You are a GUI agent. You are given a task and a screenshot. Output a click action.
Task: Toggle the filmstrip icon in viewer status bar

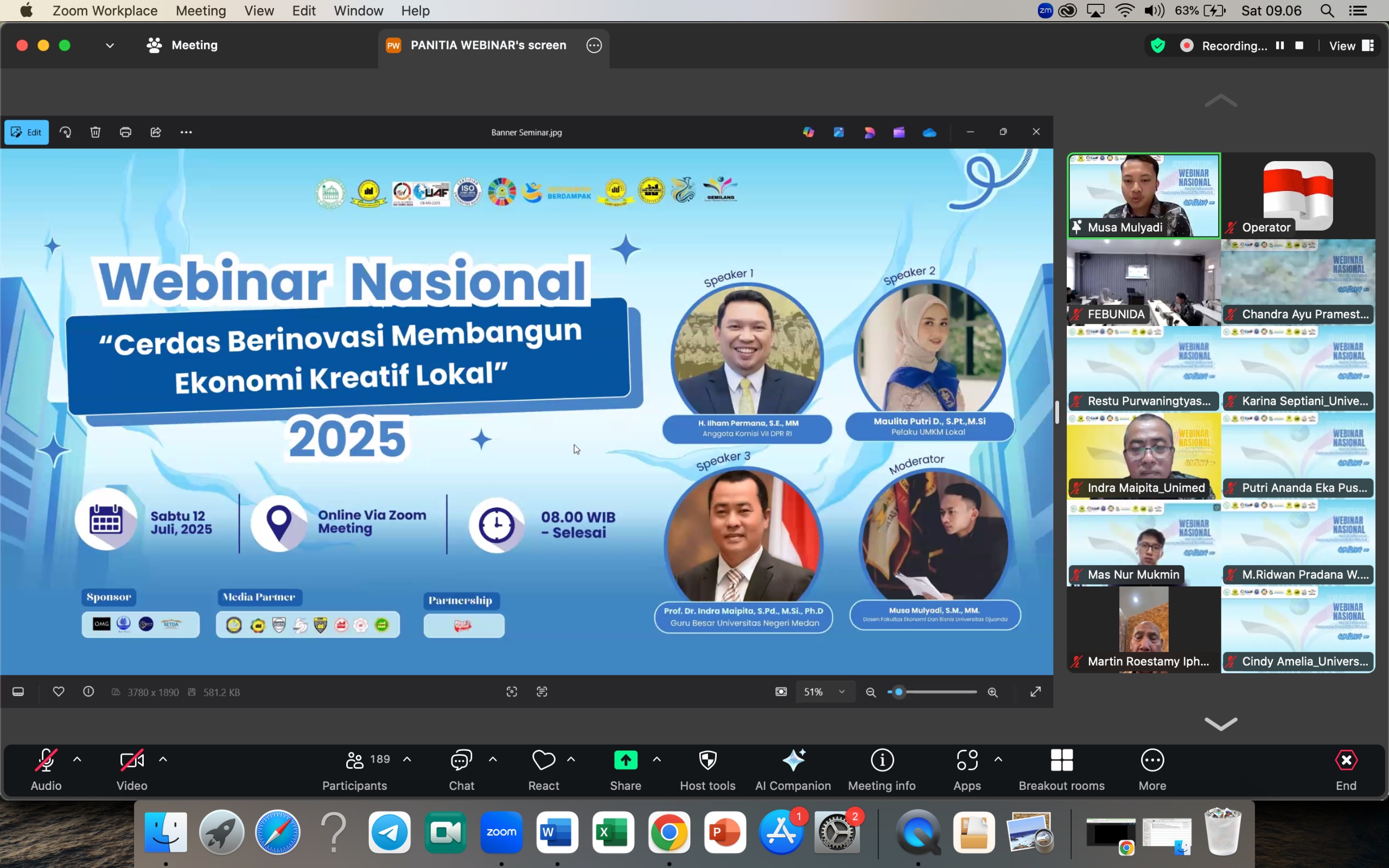[18, 692]
